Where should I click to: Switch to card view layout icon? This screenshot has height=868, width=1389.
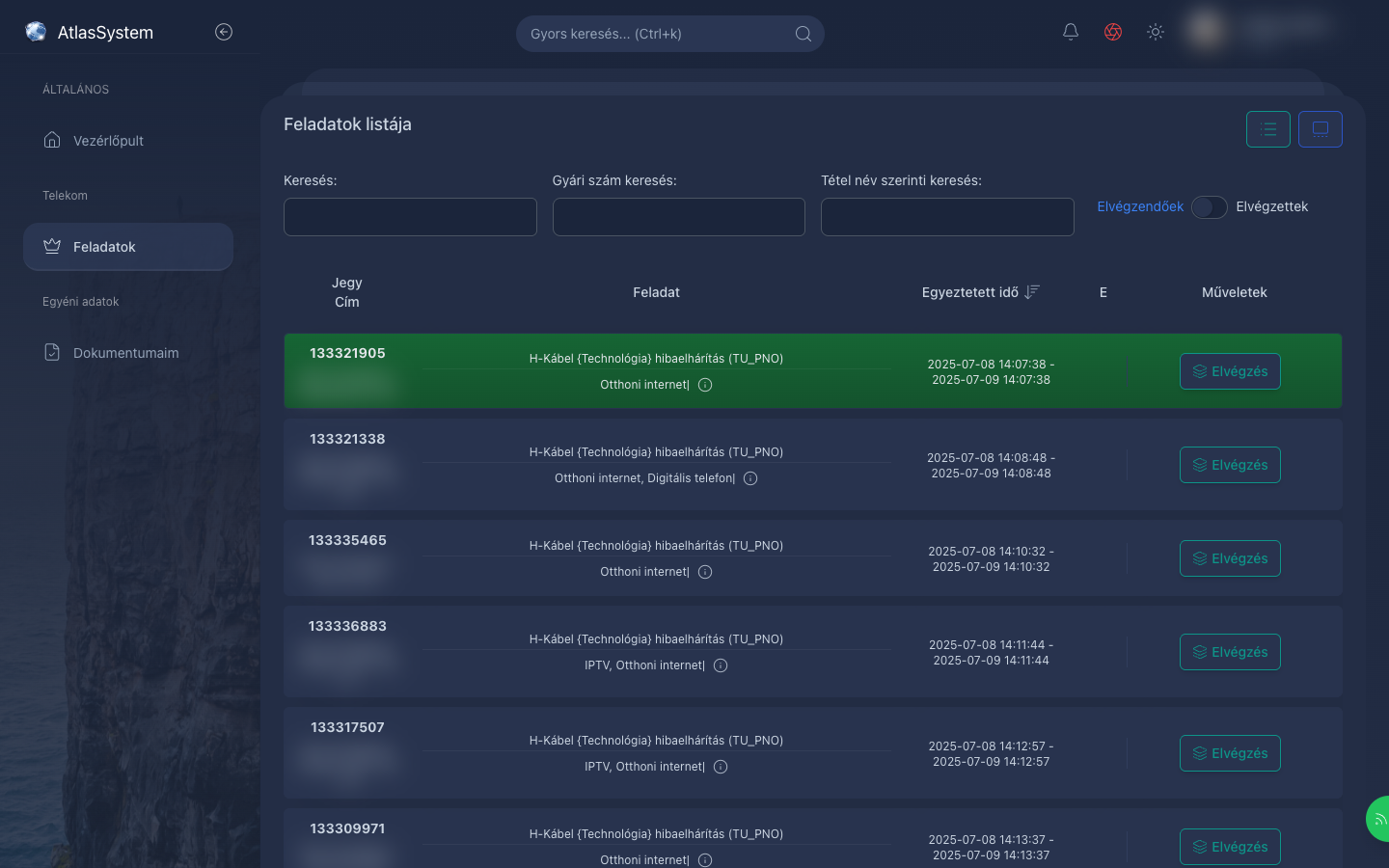click(1321, 129)
